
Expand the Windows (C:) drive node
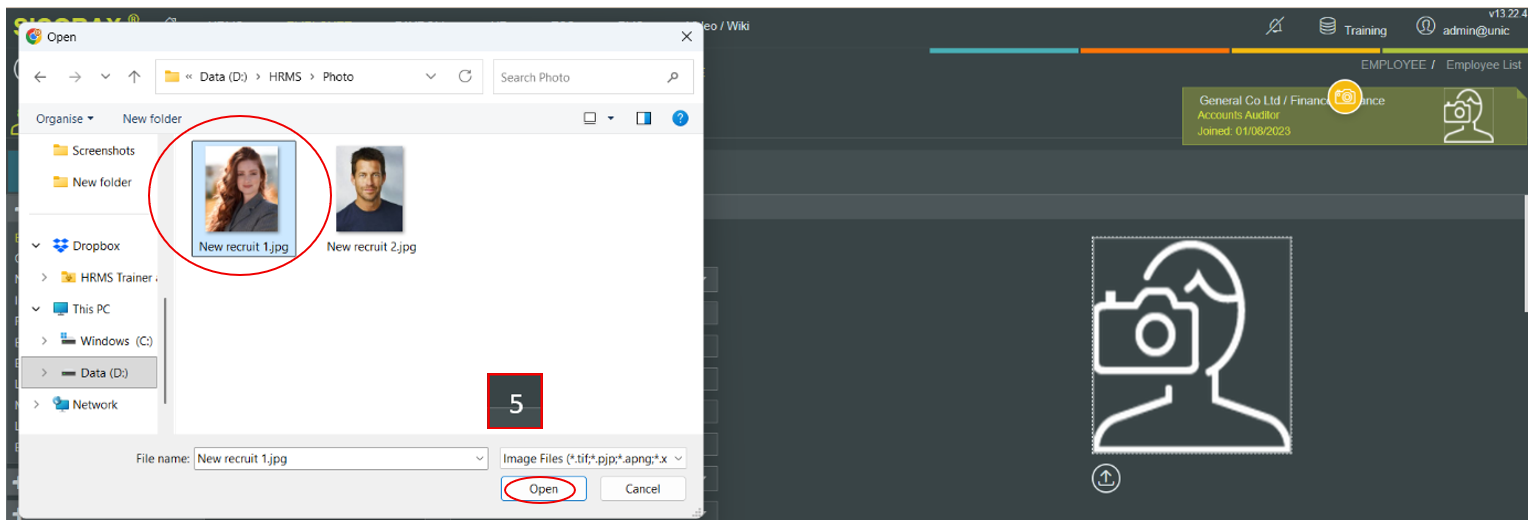point(44,341)
